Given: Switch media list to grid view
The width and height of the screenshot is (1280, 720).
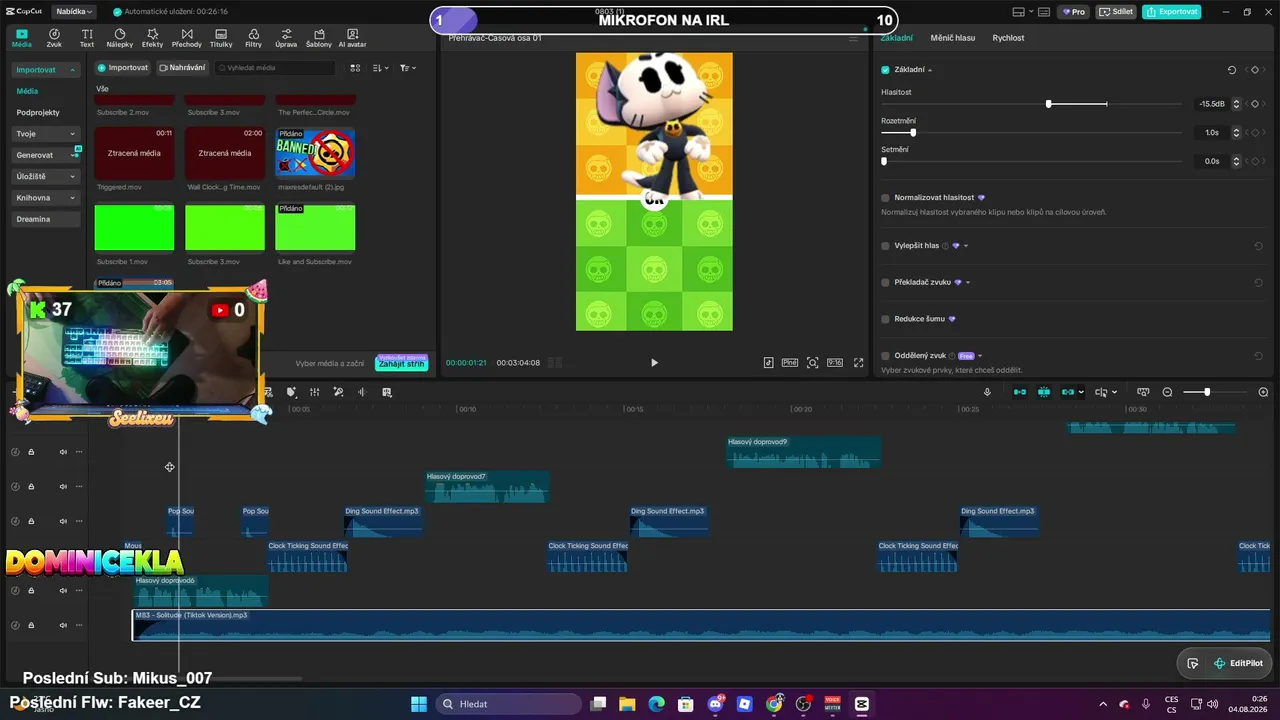Looking at the screenshot, I should pyautogui.click(x=355, y=68).
